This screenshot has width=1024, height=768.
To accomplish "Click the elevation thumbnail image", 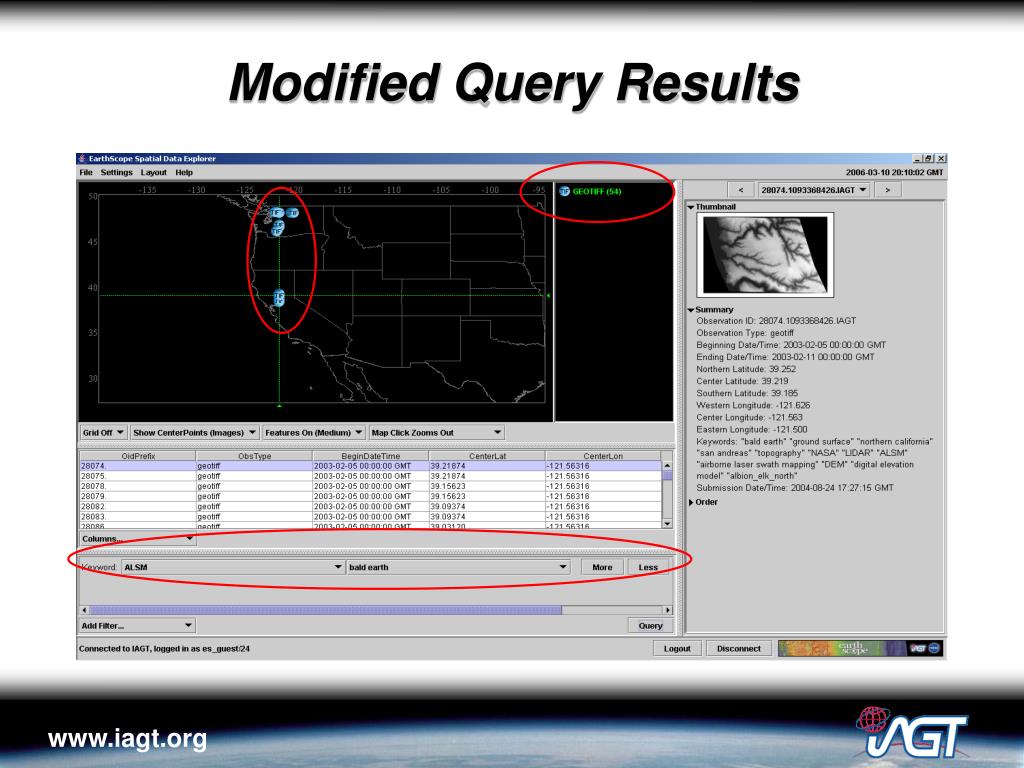I will (765, 255).
